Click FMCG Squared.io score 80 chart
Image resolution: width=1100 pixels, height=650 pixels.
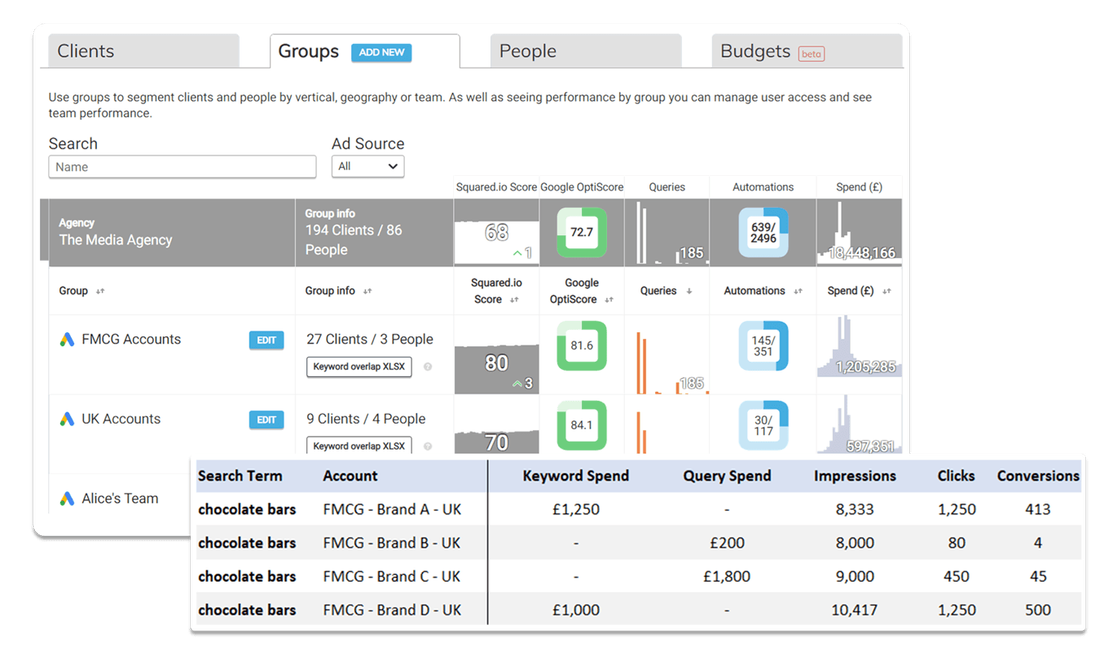pos(497,367)
